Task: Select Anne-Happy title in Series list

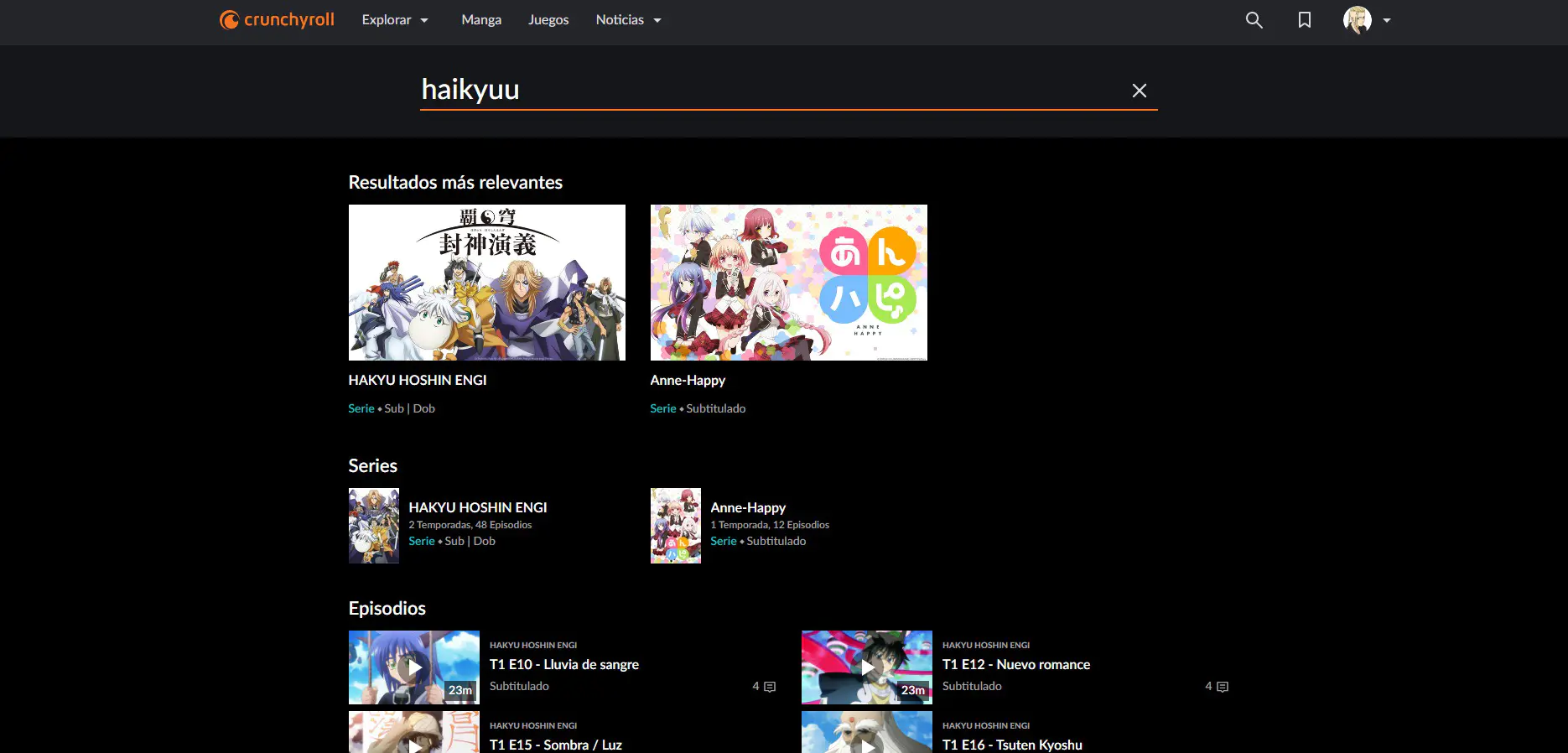Action: coord(748,507)
